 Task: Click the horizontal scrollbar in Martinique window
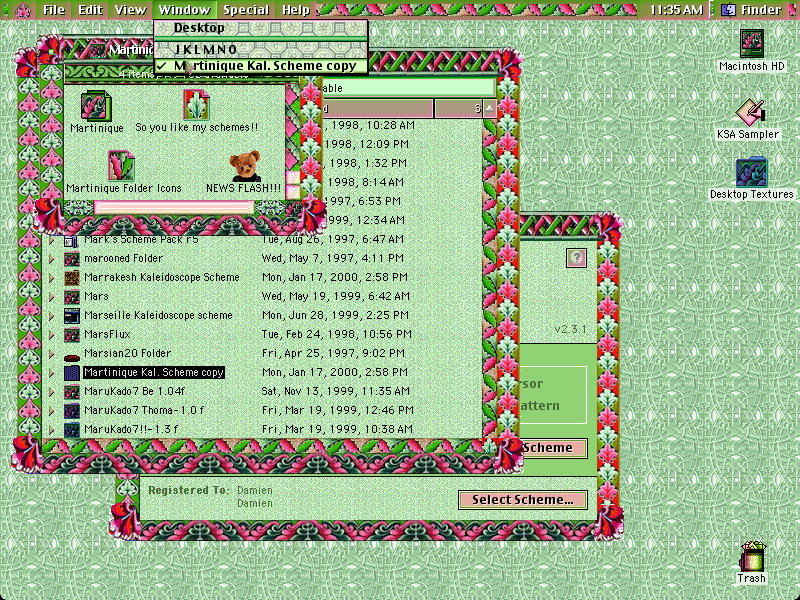173,207
